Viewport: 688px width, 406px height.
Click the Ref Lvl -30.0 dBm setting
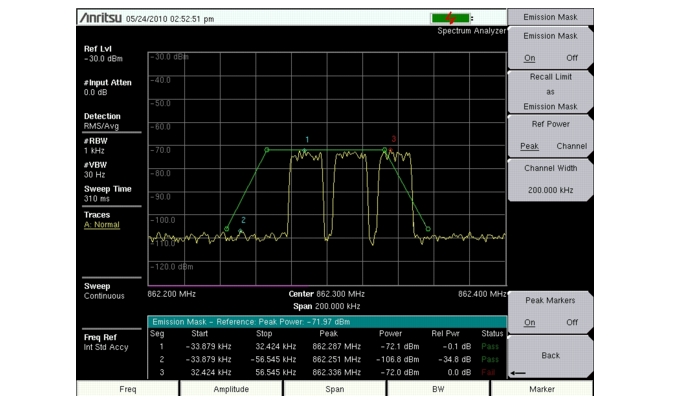click(104, 54)
